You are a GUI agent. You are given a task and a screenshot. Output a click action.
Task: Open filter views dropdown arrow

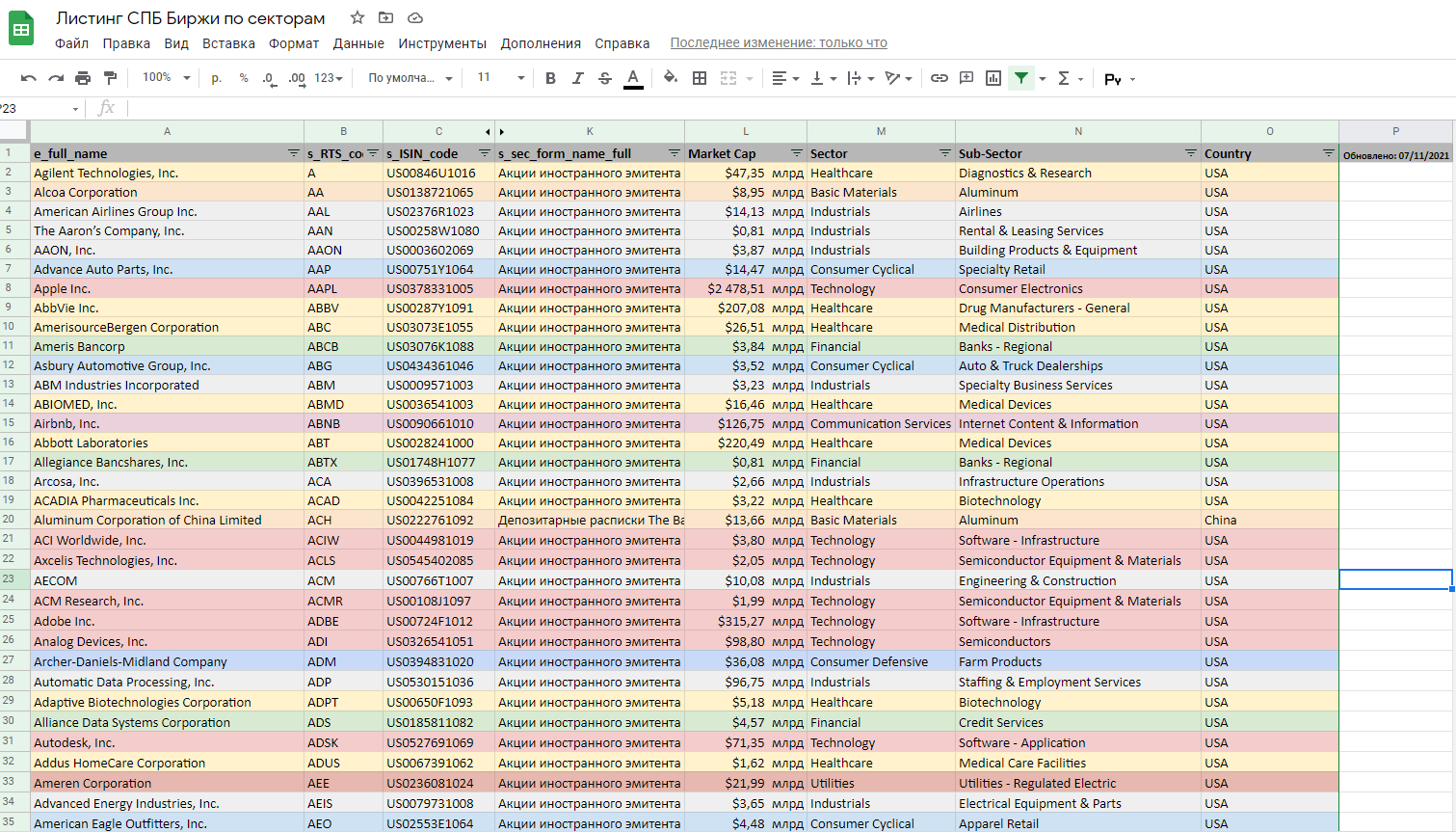(x=1043, y=79)
